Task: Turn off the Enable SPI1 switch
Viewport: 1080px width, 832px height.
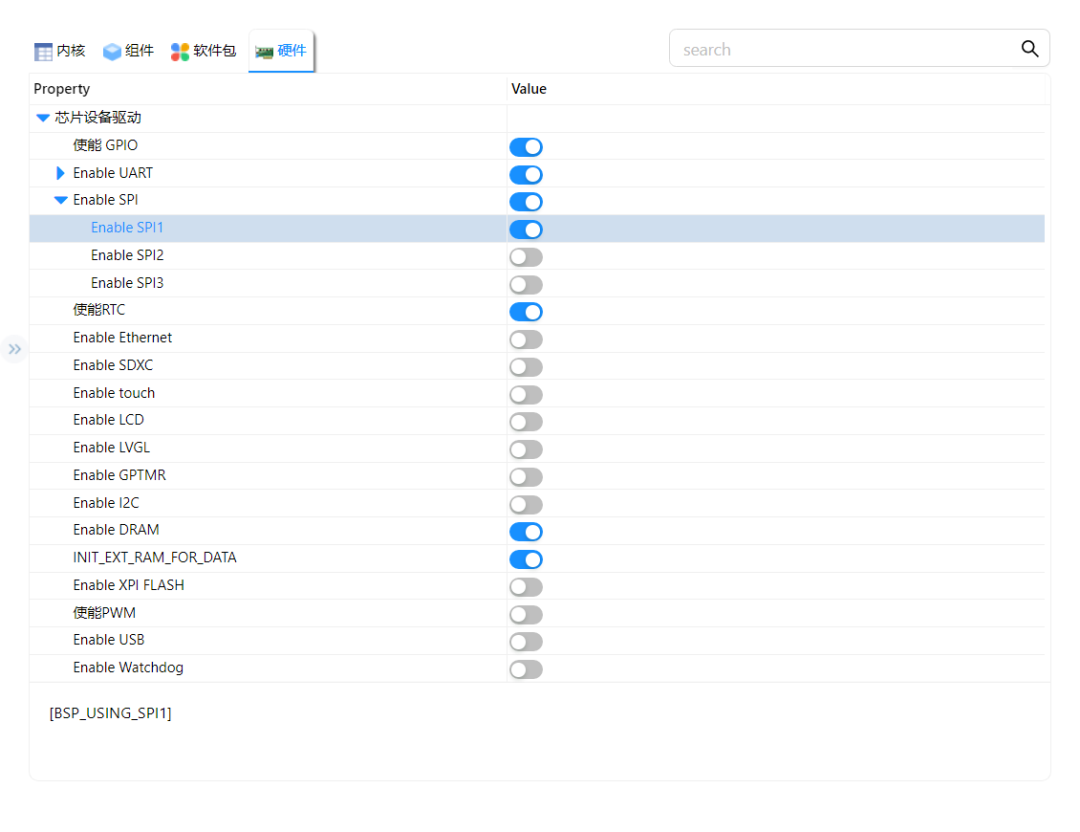Action: tap(526, 229)
